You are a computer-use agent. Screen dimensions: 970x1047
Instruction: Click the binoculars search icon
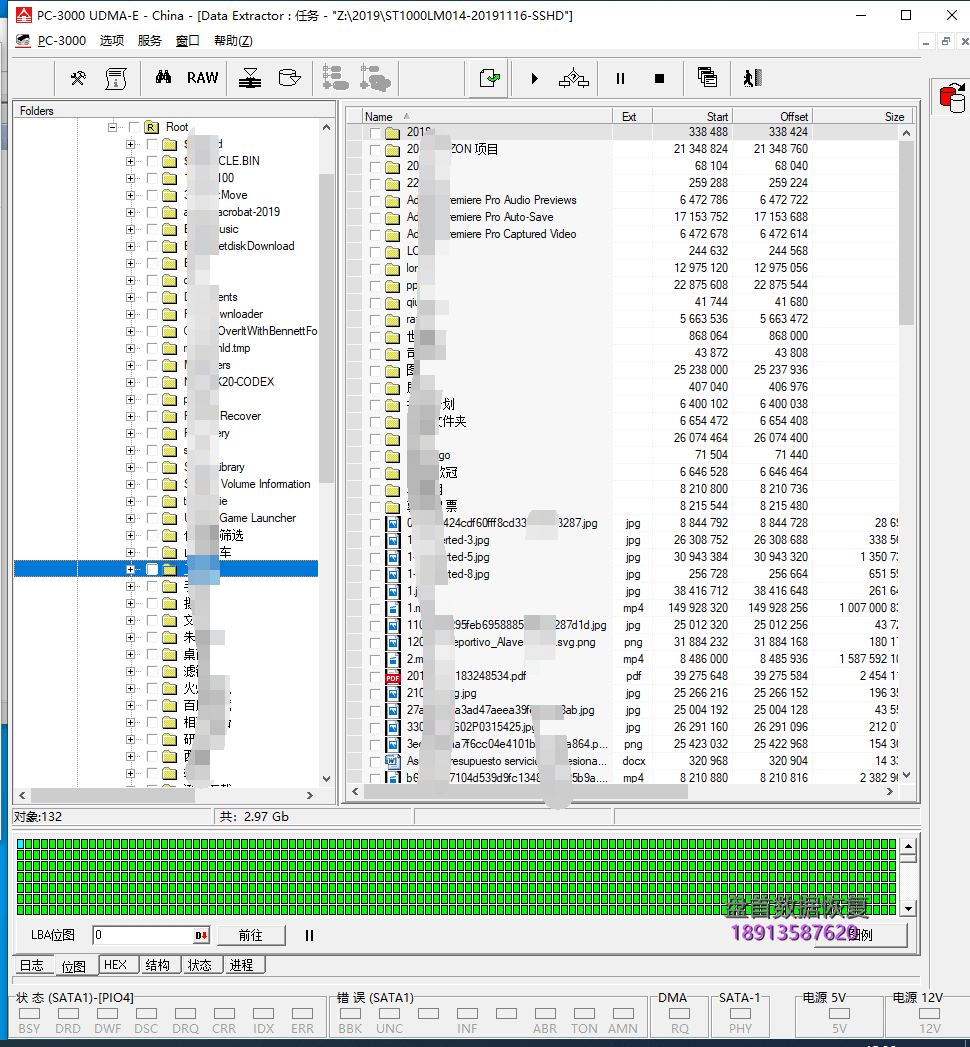tap(163, 77)
